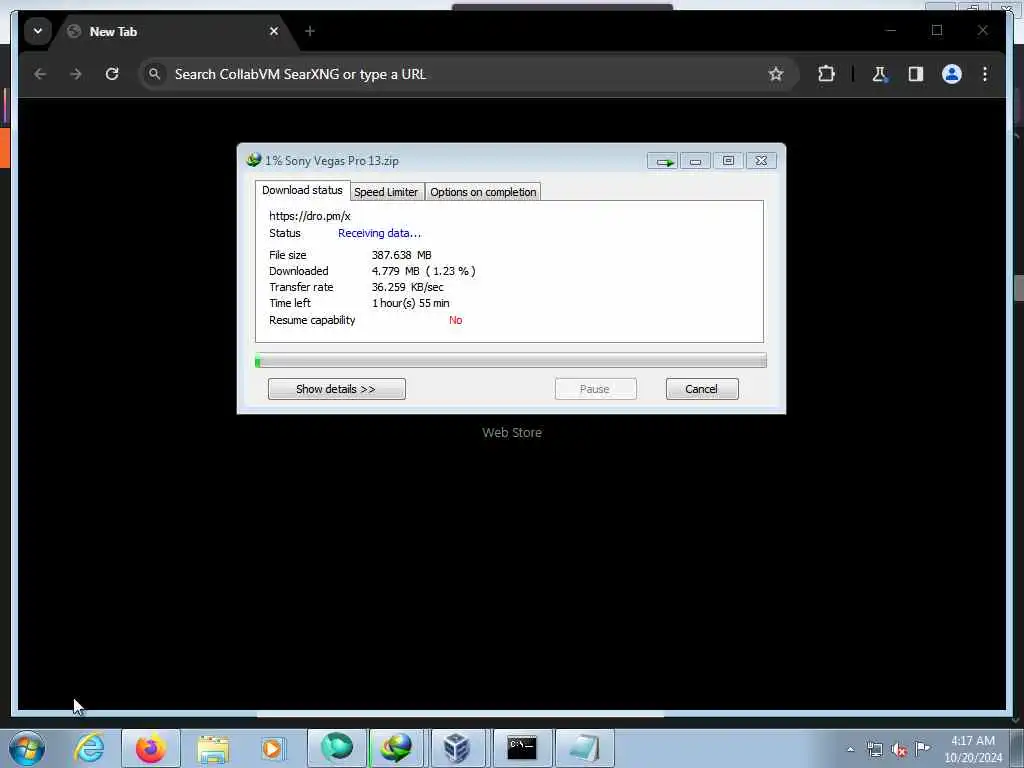Click the Show desktop strip beside the clock

click(1017, 748)
